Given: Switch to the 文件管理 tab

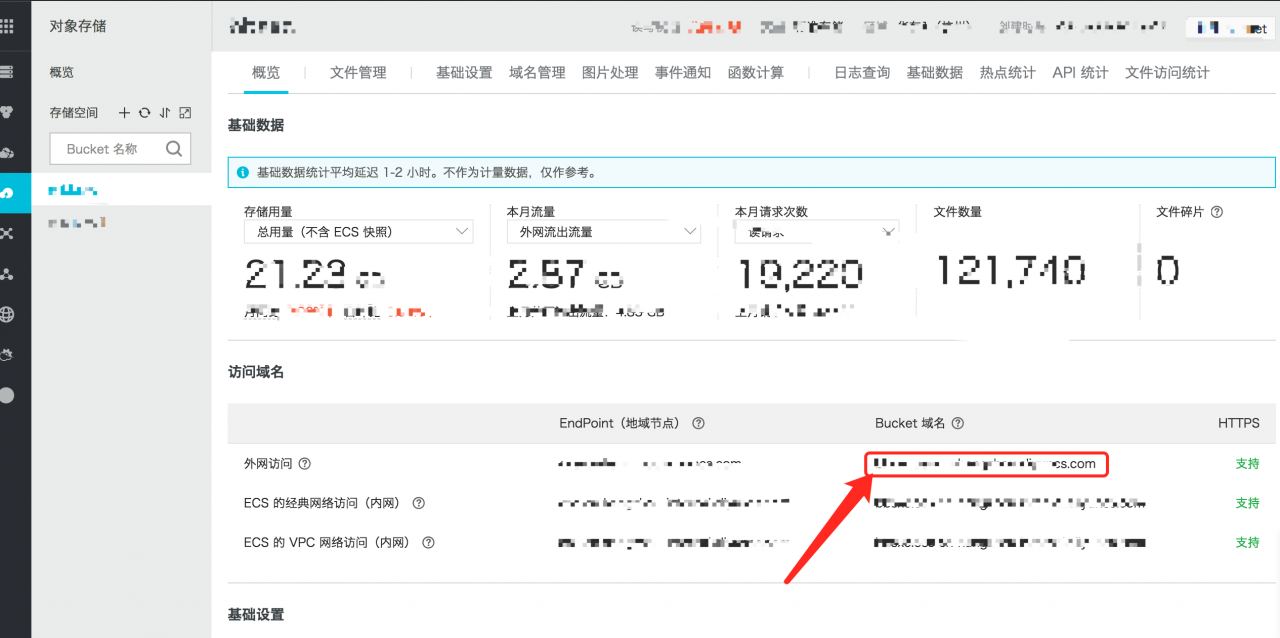Looking at the screenshot, I should tap(358, 73).
